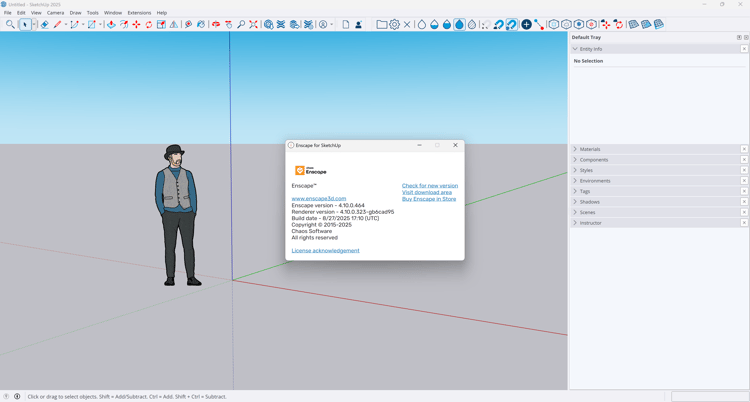Pick the Paint Bucket tool
Screen dimensions: 750x402
(201, 24)
